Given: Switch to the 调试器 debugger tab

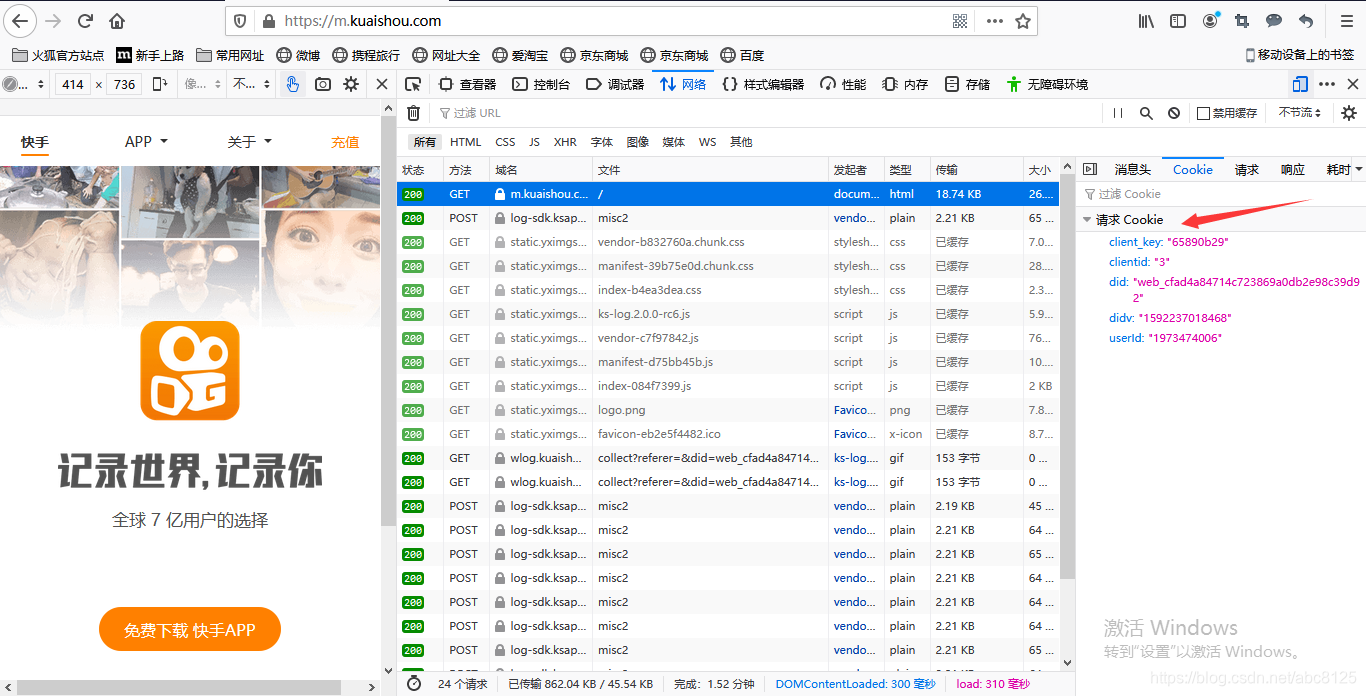Looking at the screenshot, I should point(615,85).
